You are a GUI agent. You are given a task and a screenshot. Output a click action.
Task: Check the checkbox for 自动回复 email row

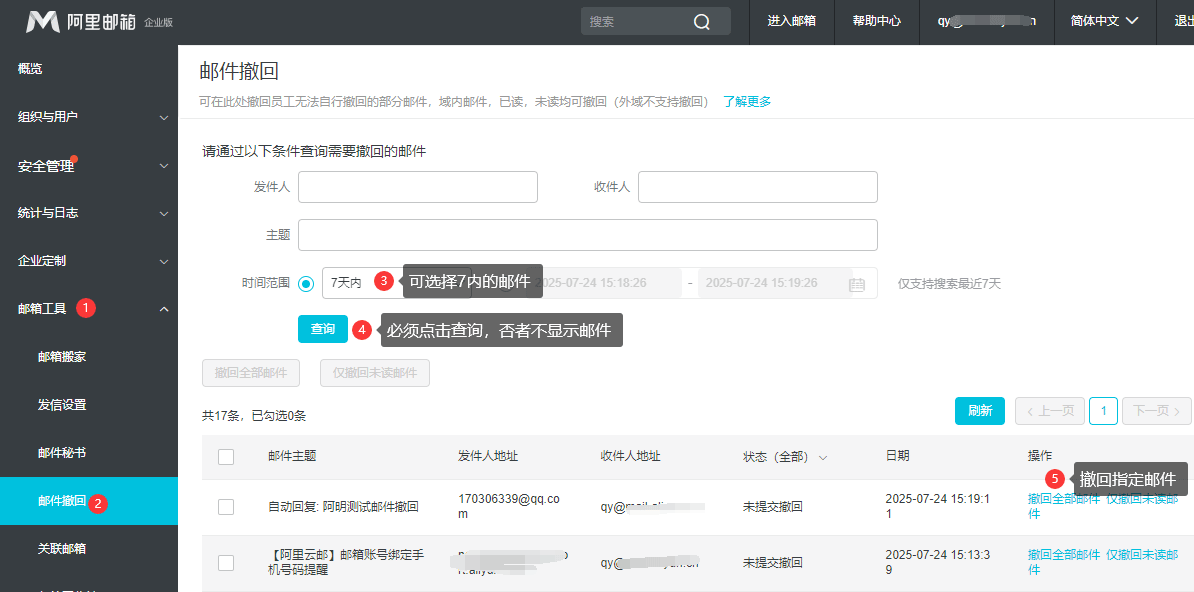(226, 506)
